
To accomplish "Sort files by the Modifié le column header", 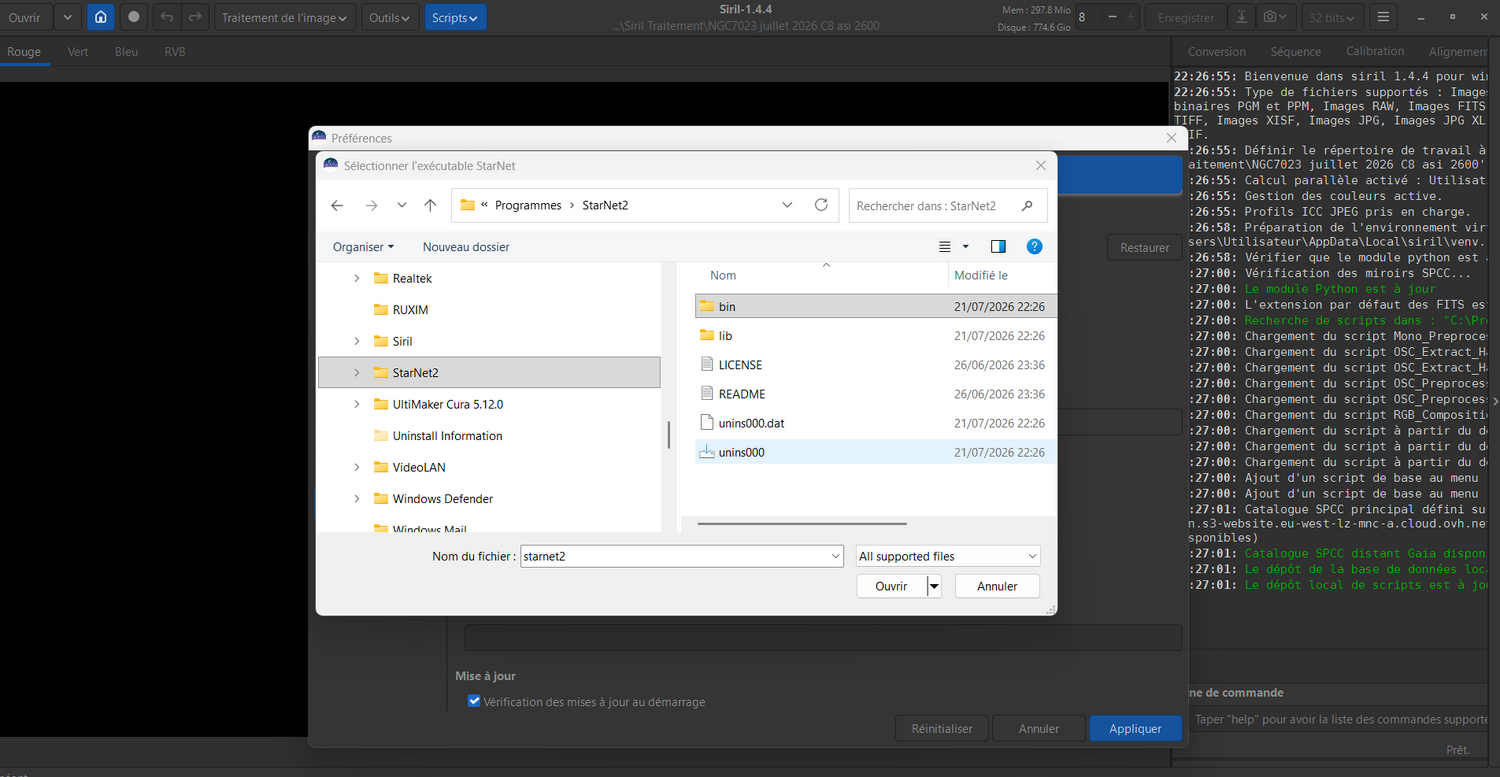I will (981, 275).
